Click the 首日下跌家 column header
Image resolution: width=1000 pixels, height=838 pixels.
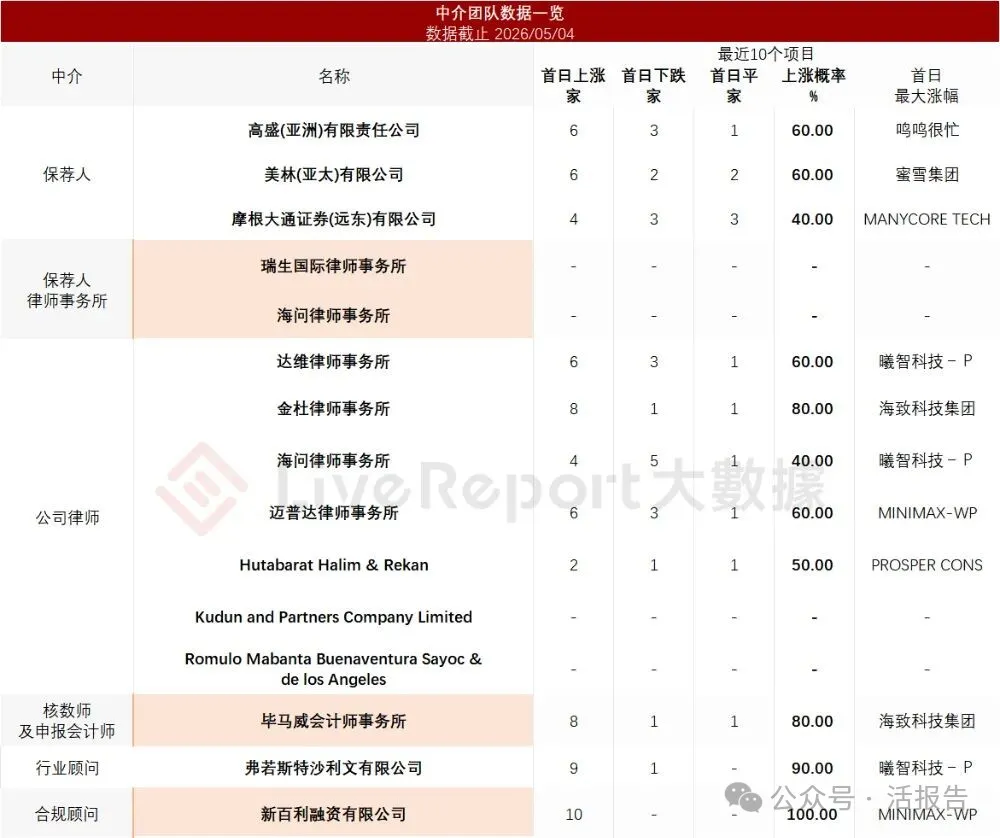coord(654,85)
